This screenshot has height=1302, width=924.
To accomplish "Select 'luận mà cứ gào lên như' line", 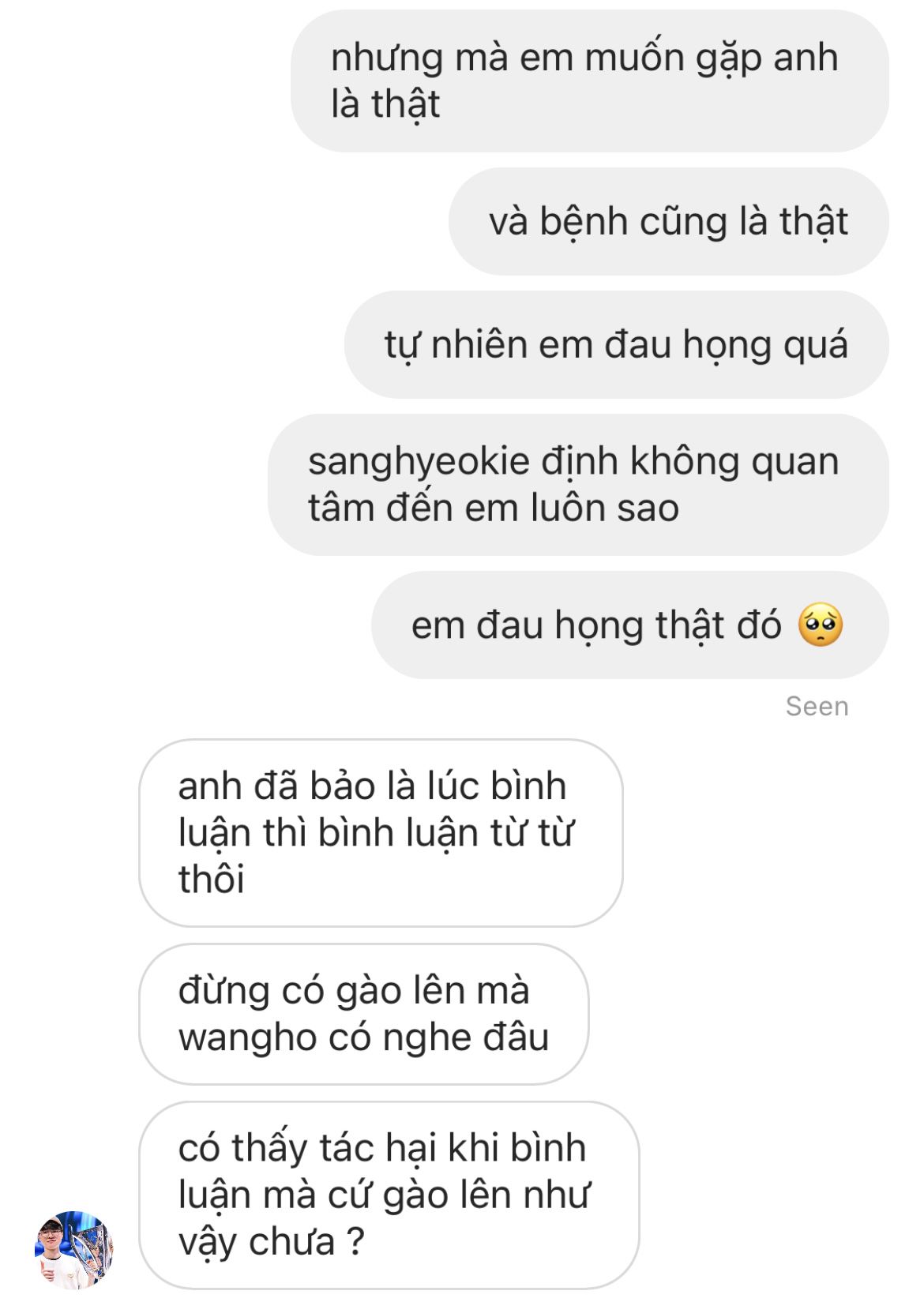I will pos(384,1195).
